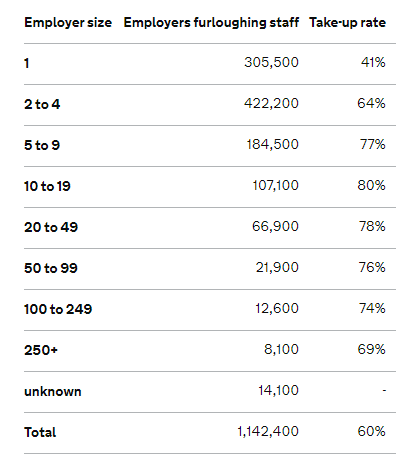Click the Employer size column header
Screen dimensions: 396x454
tap(68, 23)
